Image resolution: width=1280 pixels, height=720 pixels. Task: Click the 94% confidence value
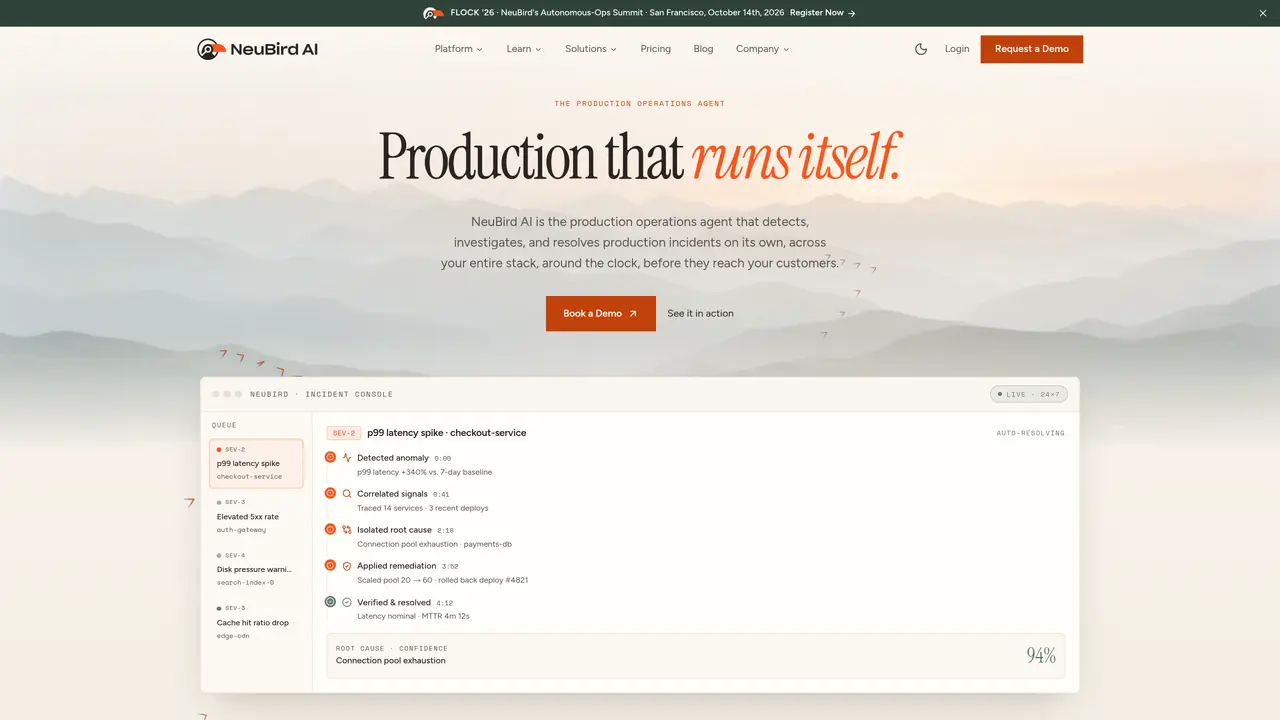1041,656
